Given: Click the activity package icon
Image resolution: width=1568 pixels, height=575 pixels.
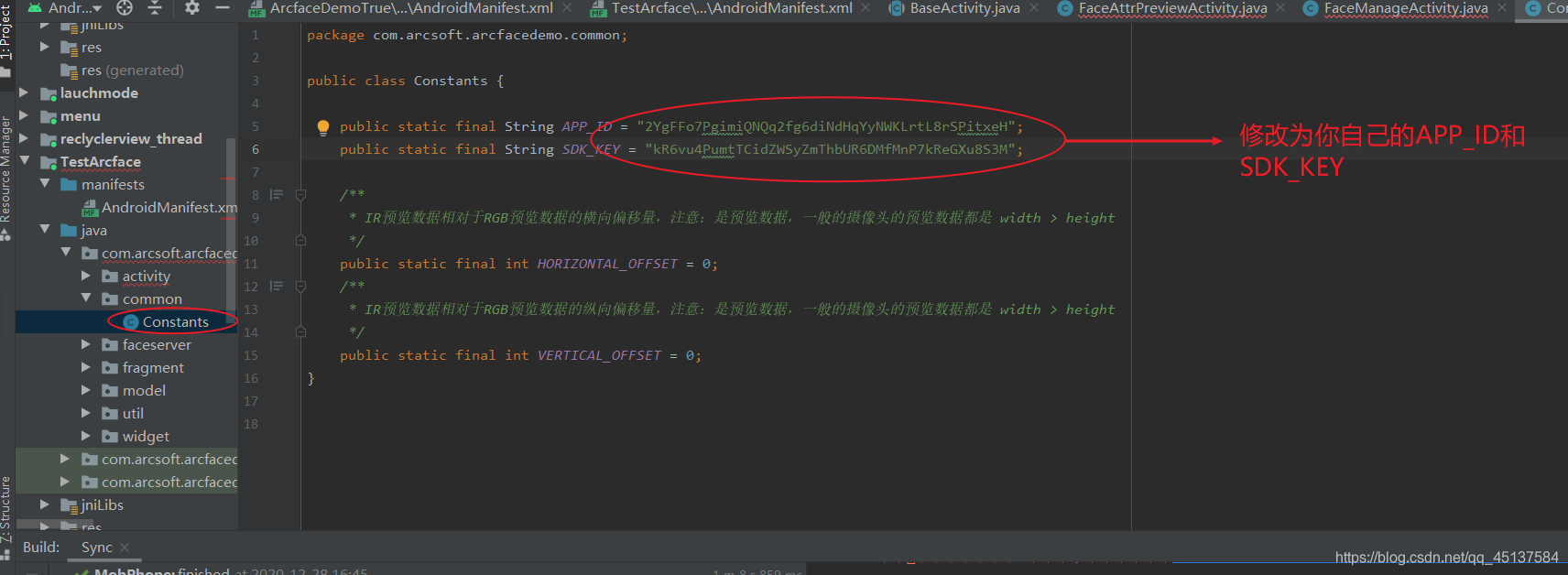Looking at the screenshot, I should pyautogui.click(x=110, y=277).
